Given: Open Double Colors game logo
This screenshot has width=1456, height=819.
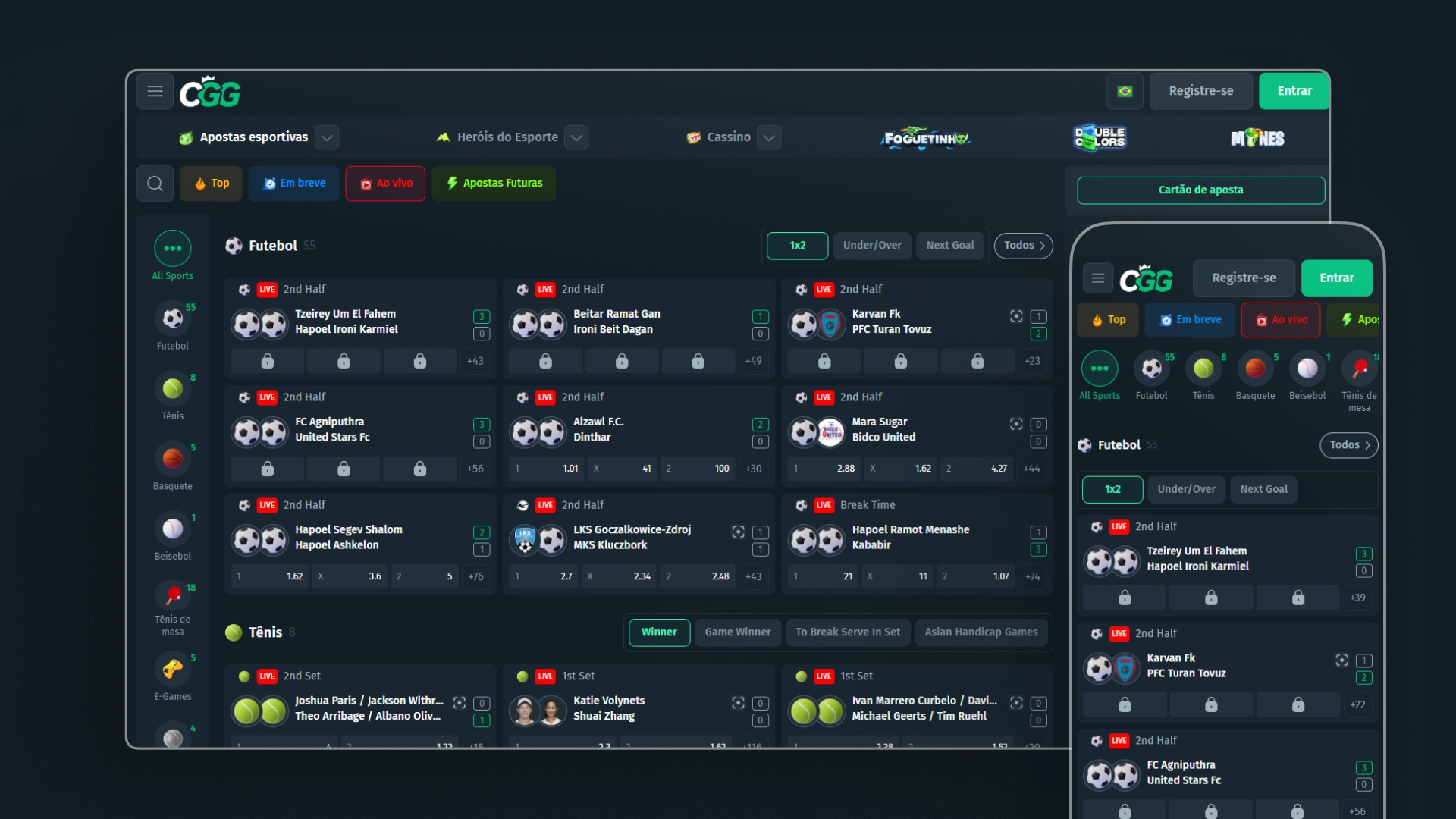Looking at the screenshot, I should (x=1100, y=138).
